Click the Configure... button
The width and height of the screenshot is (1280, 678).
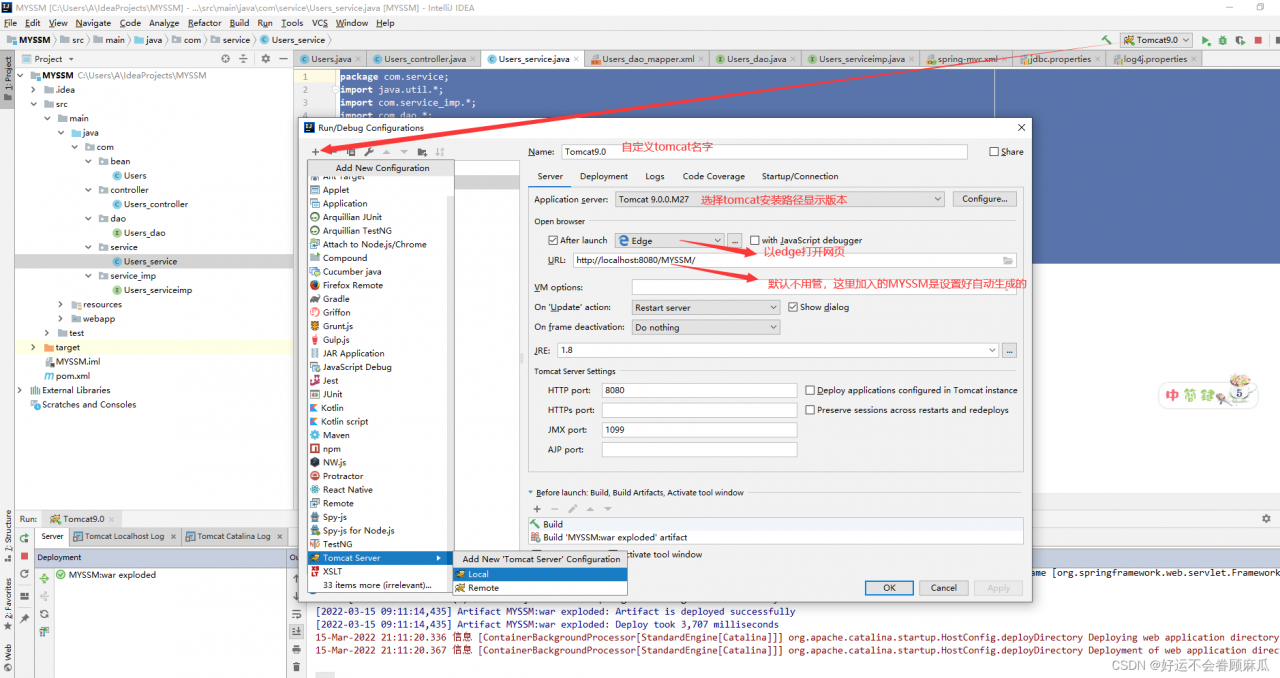[x=984, y=200]
